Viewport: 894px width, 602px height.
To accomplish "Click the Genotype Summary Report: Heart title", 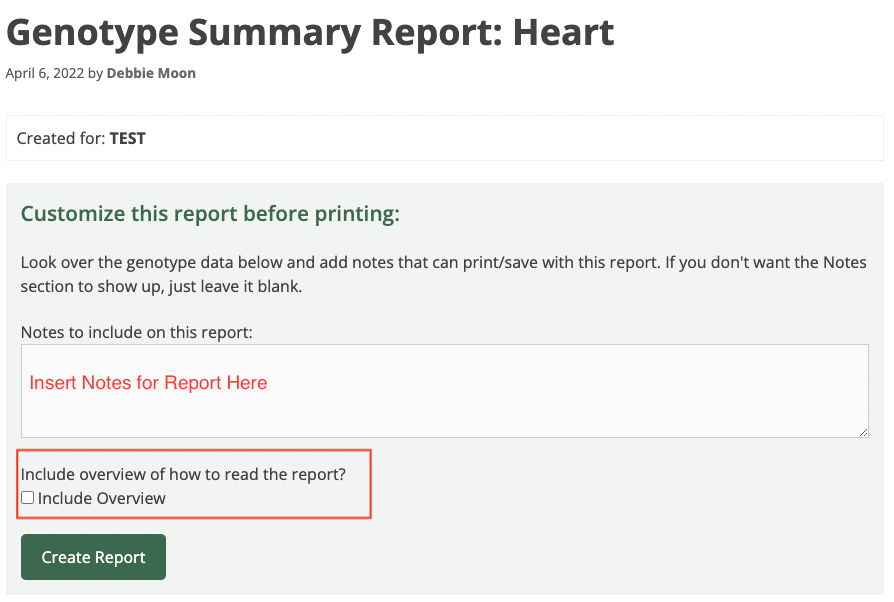I will coord(310,32).
